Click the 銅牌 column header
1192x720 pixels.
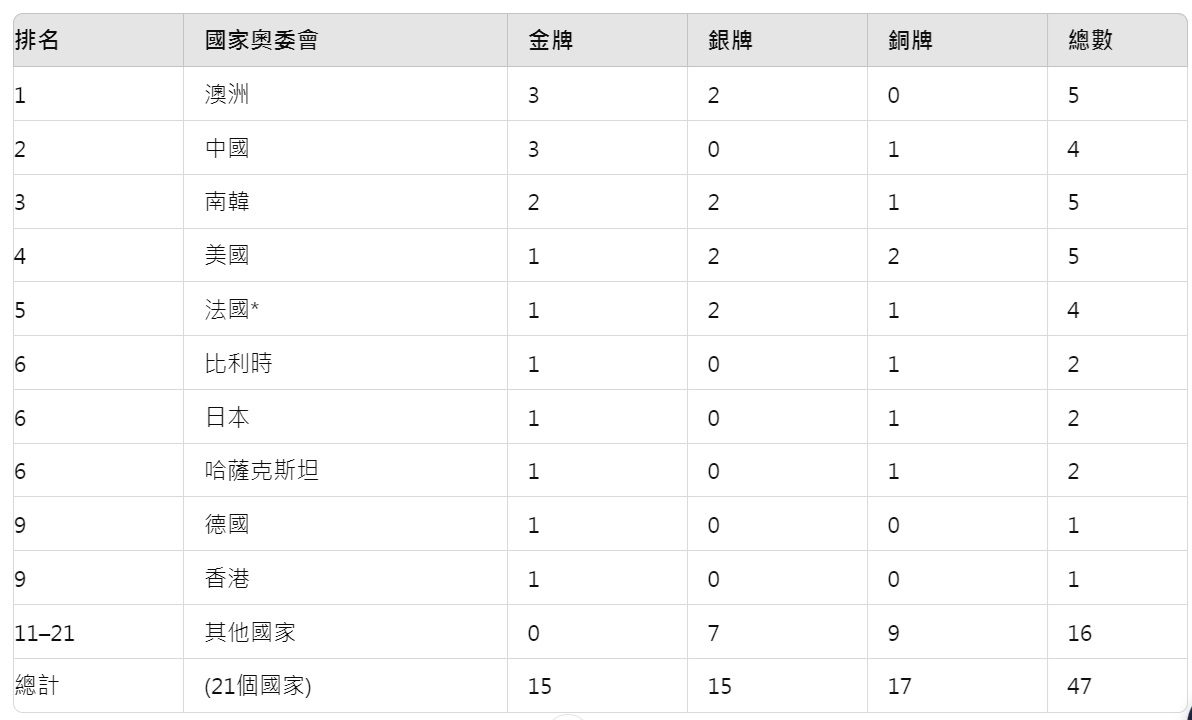pos(910,41)
